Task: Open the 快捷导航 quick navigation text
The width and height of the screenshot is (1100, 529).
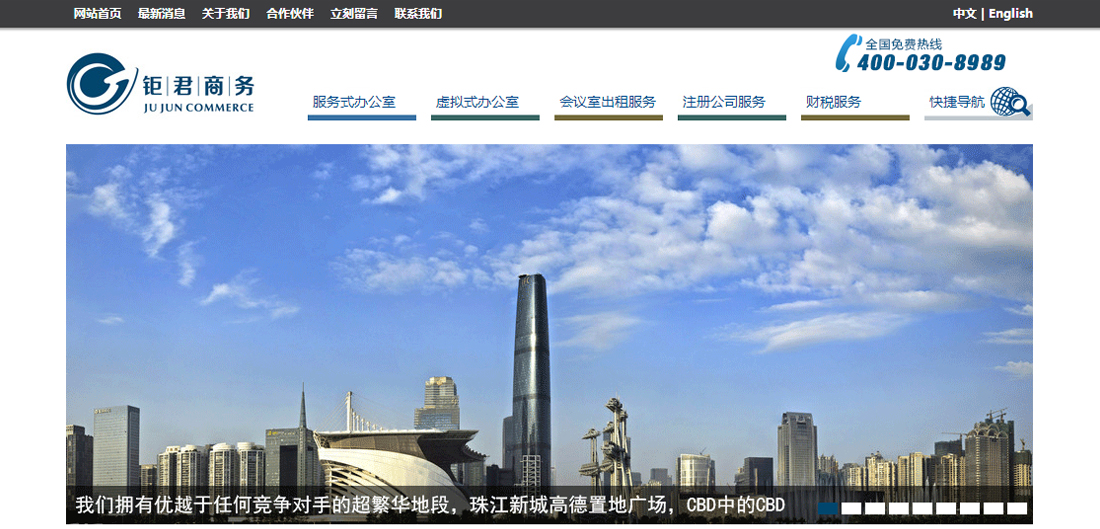Action: pos(956,102)
